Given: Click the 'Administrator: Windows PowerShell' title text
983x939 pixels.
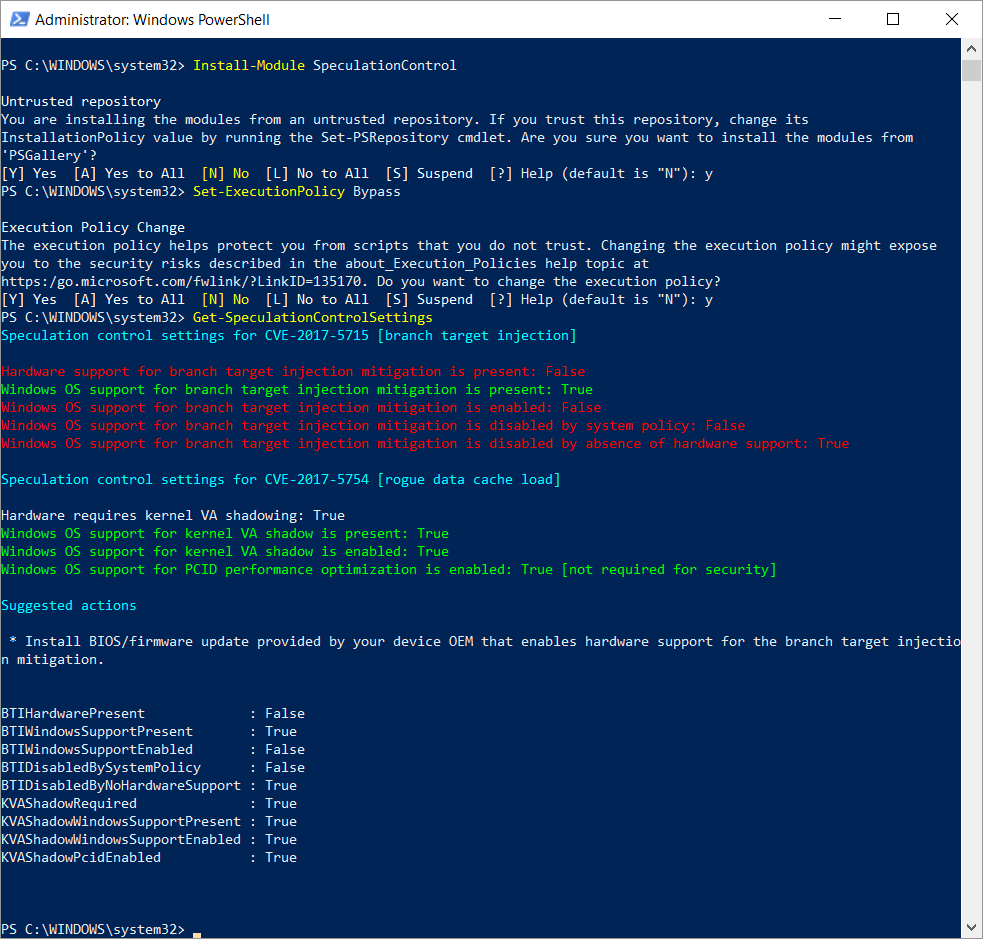Looking at the screenshot, I should (152, 20).
